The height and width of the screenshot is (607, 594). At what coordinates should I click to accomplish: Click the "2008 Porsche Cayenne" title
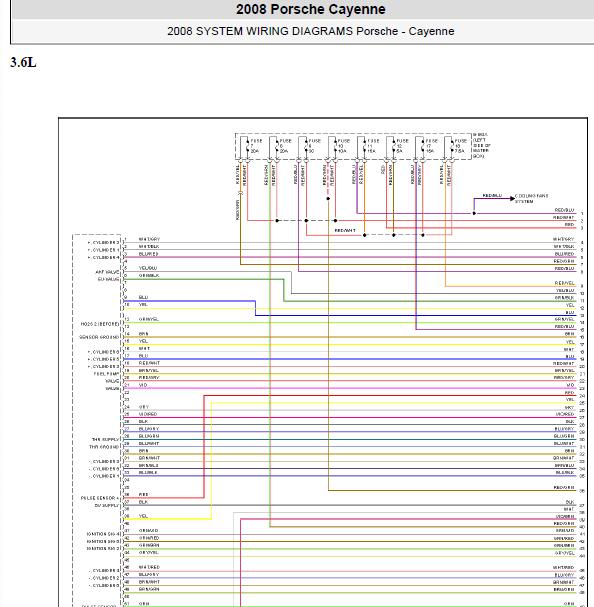311,9
